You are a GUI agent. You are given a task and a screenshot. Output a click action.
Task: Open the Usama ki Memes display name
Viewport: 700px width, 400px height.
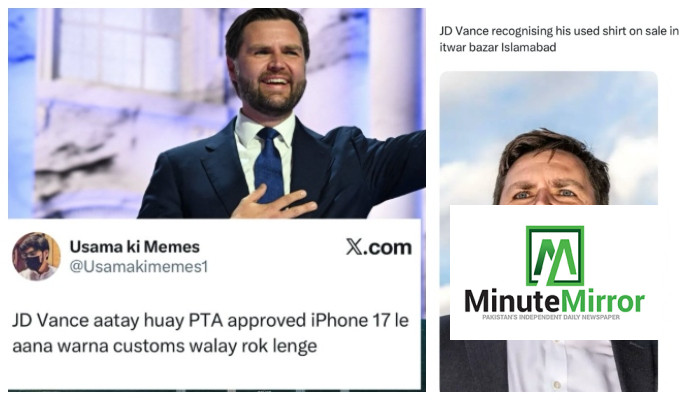[x=135, y=246]
